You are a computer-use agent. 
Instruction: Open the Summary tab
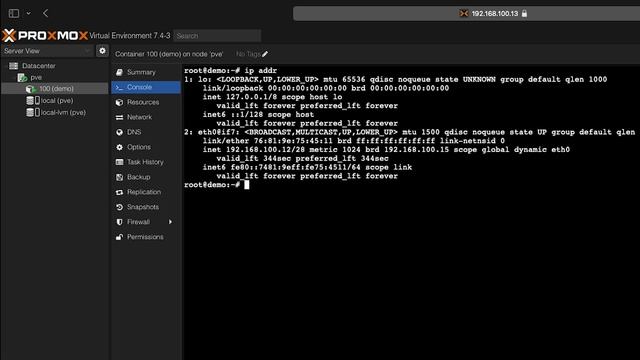tap(146, 72)
